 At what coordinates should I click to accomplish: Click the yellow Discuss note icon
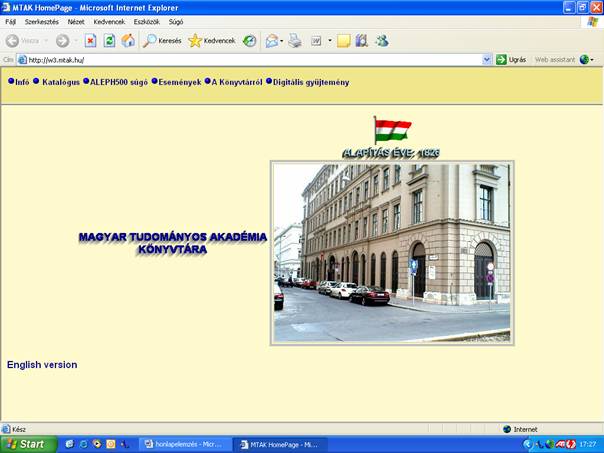tap(344, 40)
